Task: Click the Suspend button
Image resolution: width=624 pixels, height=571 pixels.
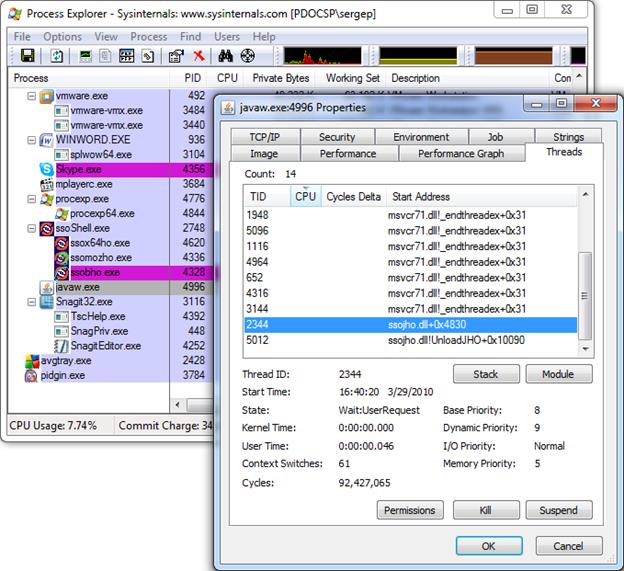Action: click(x=558, y=510)
